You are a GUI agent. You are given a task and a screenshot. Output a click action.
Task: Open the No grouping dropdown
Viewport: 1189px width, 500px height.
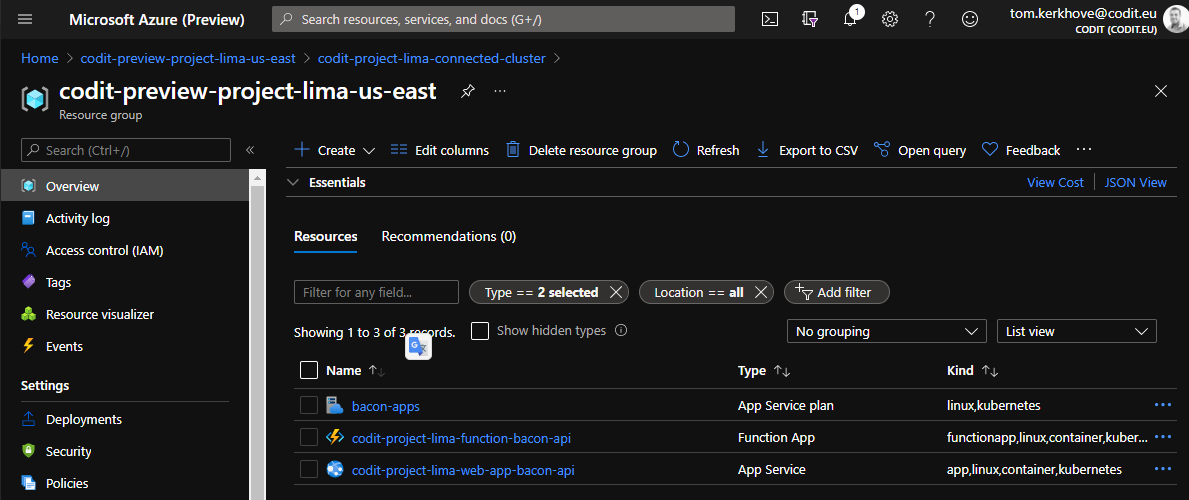[886, 332]
